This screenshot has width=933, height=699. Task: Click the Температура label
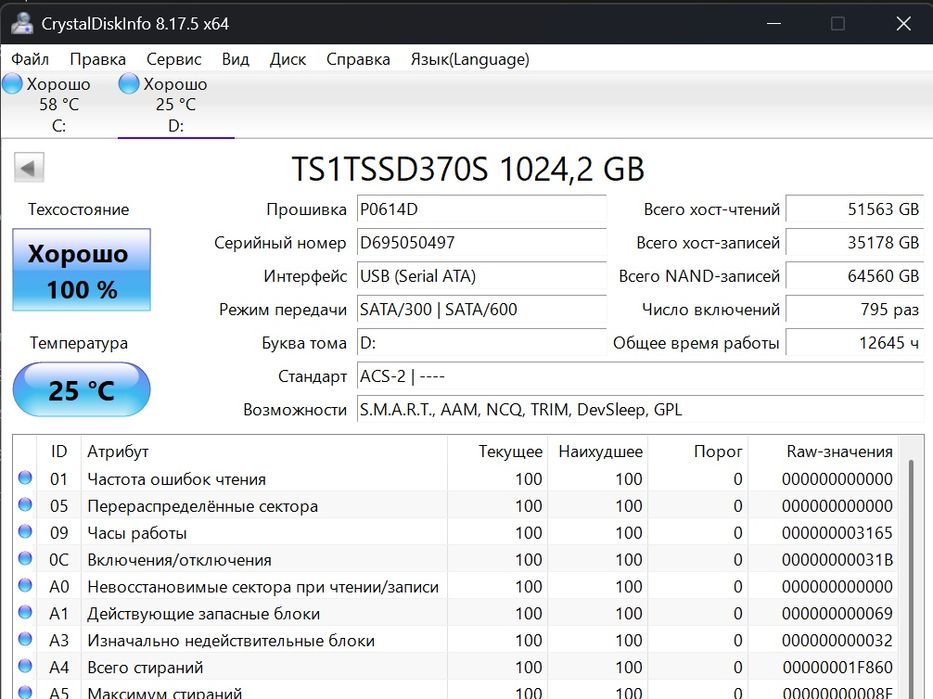(79, 343)
